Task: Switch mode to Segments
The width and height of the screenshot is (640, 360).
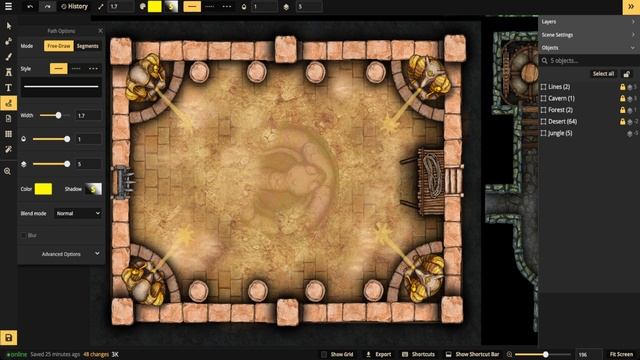Action: (x=87, y=46)
